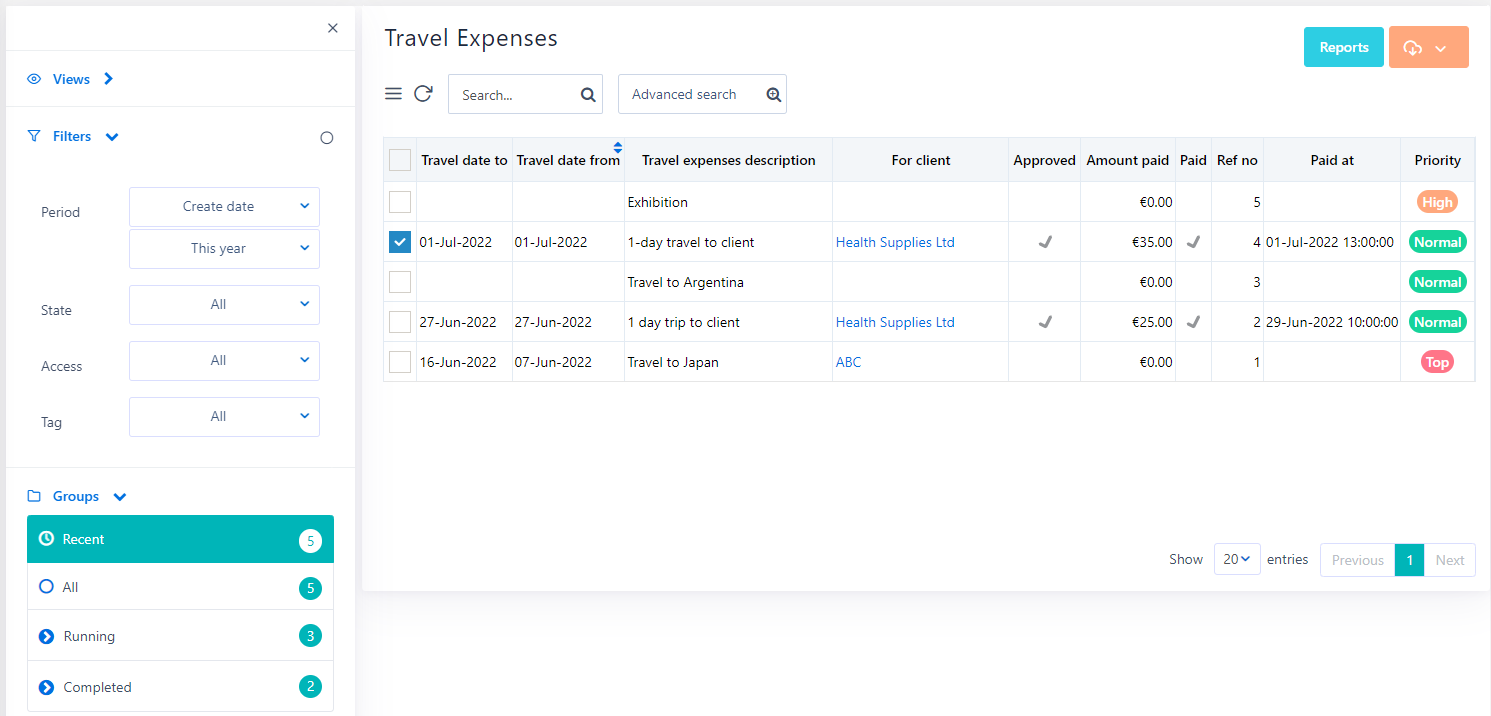Click the advanced search zoom icon
1491x716 pixels.
(773, 95)
